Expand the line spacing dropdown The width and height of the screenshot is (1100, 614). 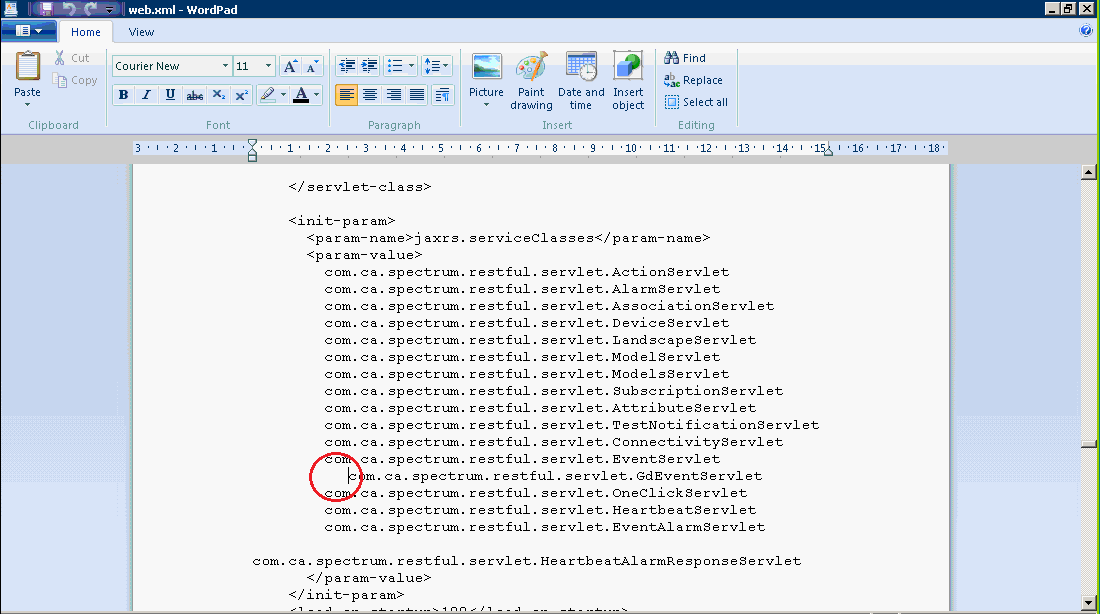(437, 66)
